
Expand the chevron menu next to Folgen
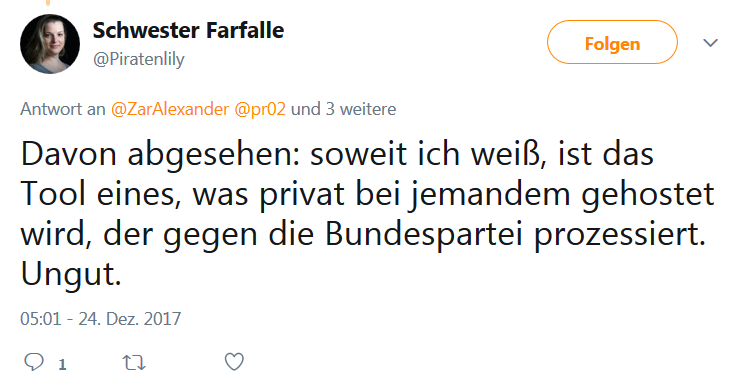pyautogui.click(x=710, y=43)
